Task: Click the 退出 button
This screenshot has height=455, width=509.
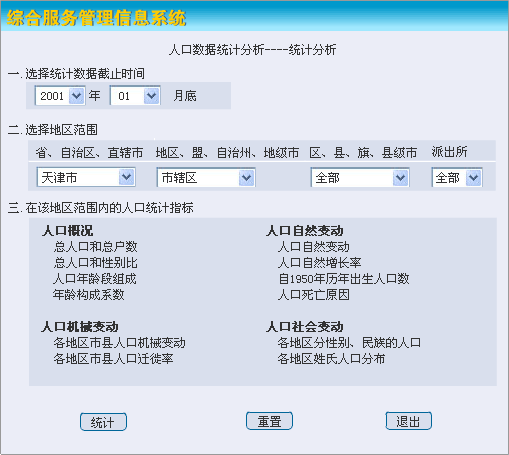Action: point(409,421)
